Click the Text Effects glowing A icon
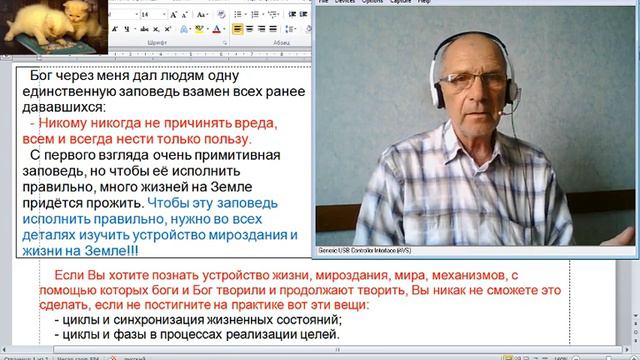Viewport: 640px width, 360px height. 184,29
